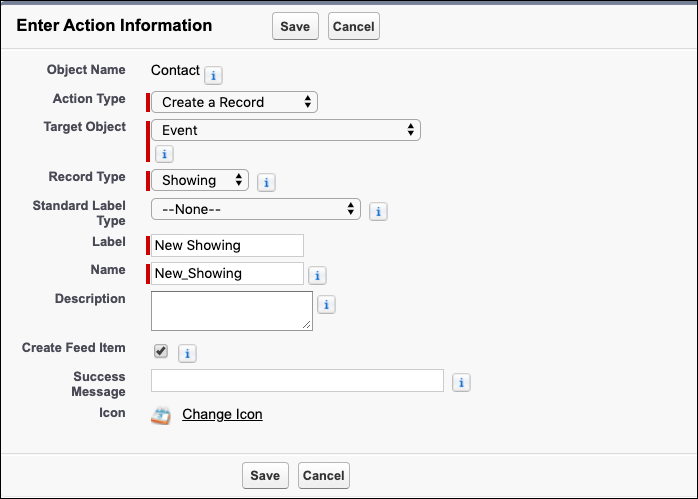This screenshot has width=698, height=499.
Task: Follow the Change Icon link
Action: coord(222,414)
